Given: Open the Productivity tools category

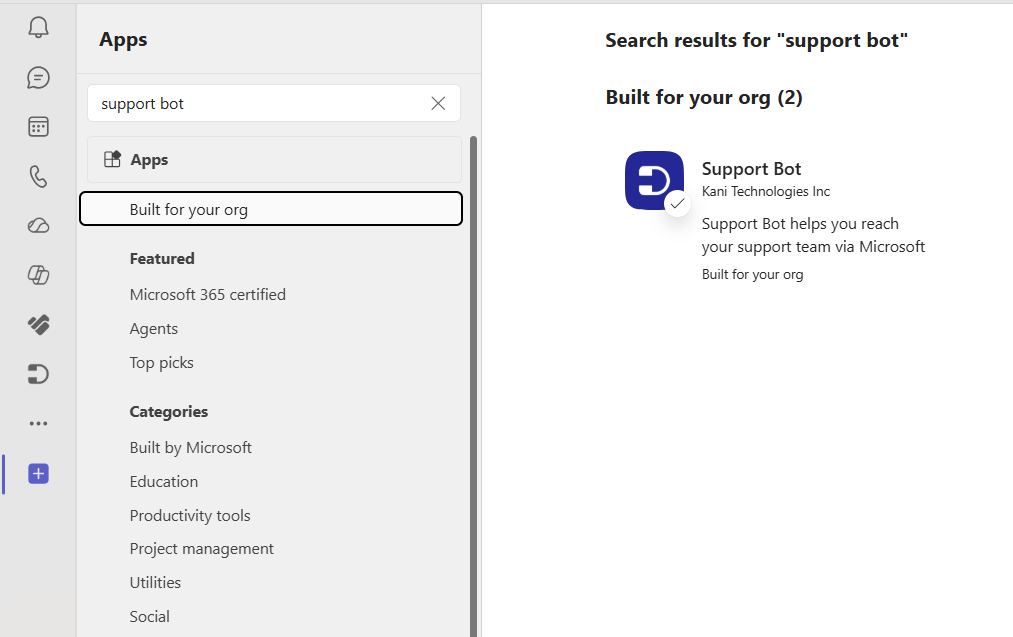Looking at the screenshot, I should click(x=190, y=516).
